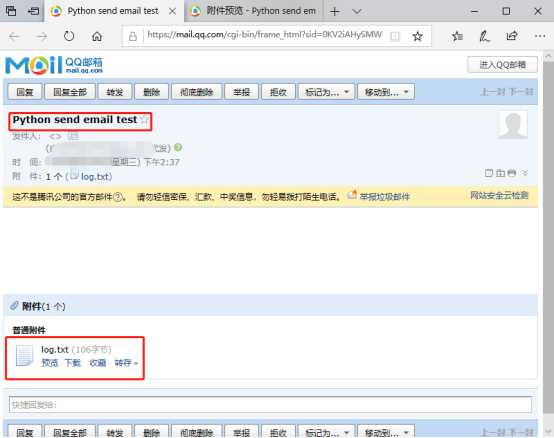
Task: Open 移动到... dropdown in top toolbar
Action: [386, 92]
